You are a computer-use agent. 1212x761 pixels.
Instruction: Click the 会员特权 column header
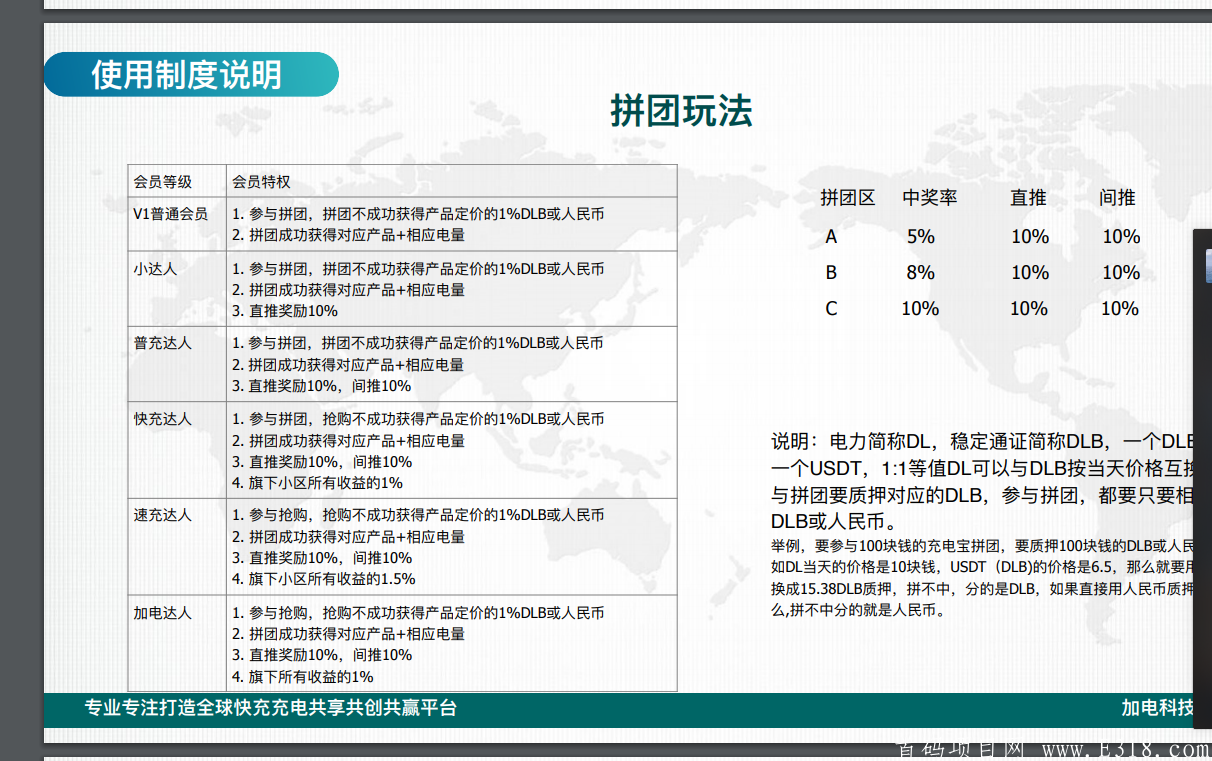[x=261, y=182]
